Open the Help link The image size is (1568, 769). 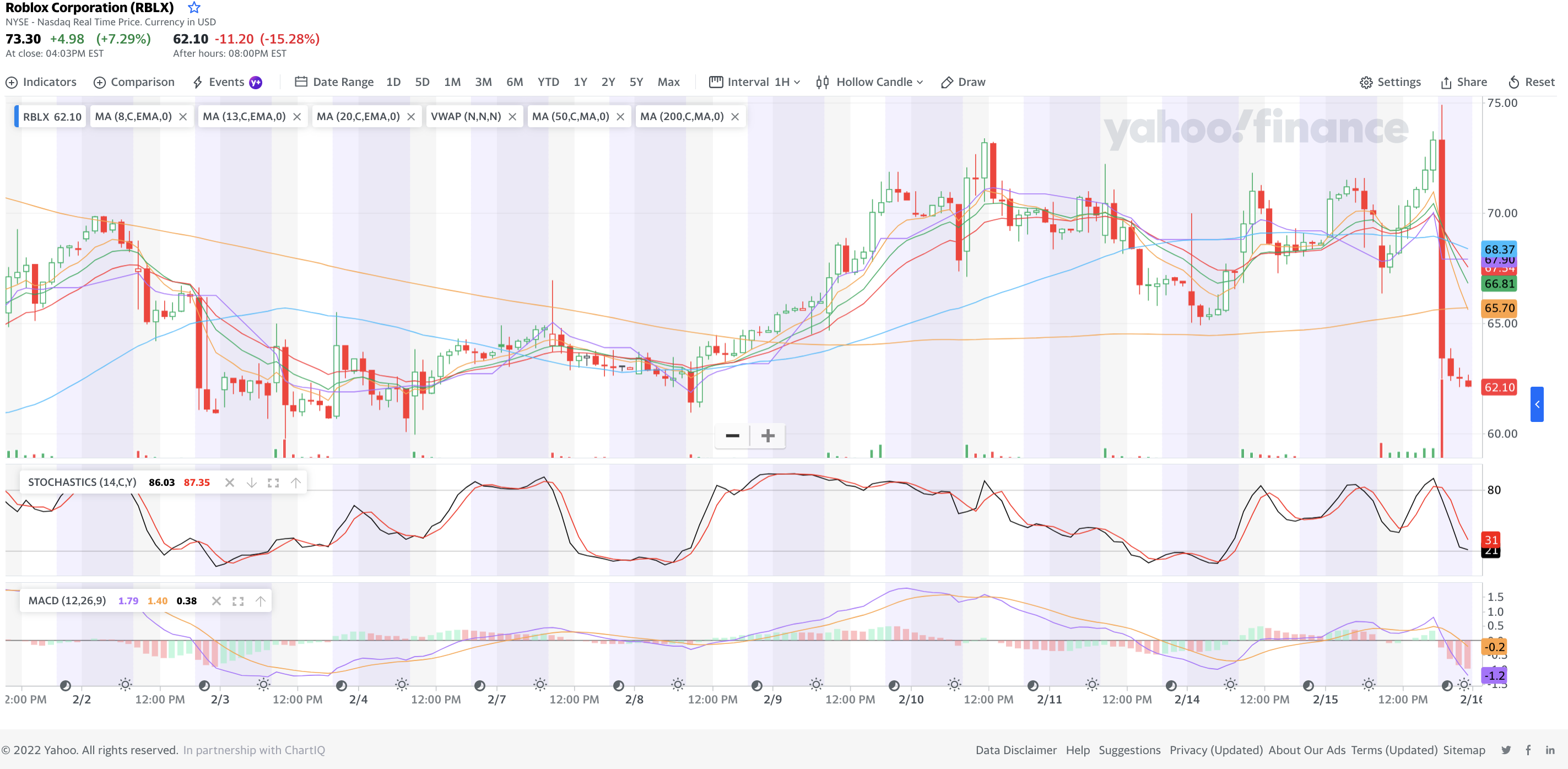tap(1078, 750)
